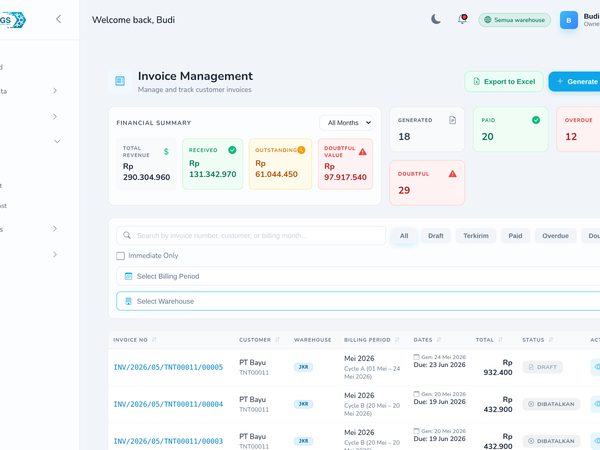Click the Generate button
The height and width of the screenshot is (450, 600).
click(x=575, y=82)
